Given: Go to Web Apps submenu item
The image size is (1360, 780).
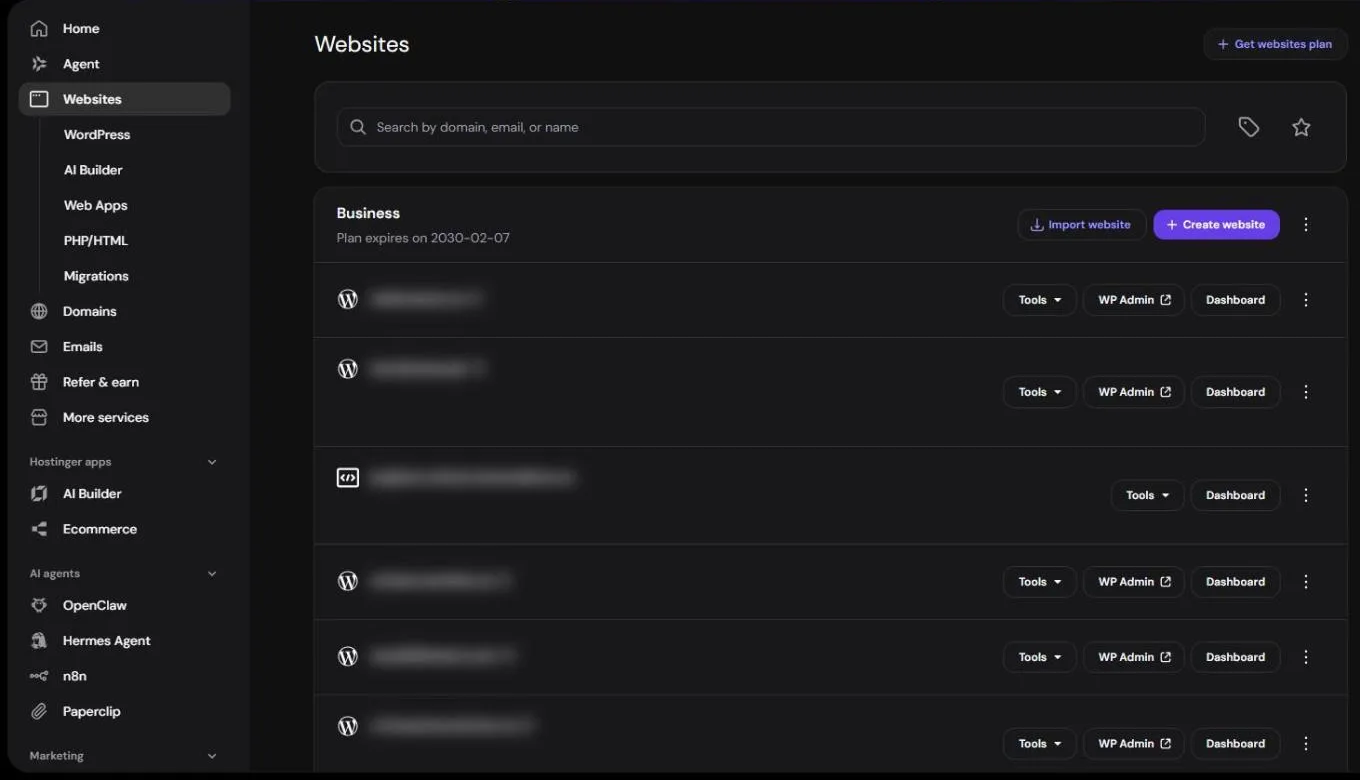Looking at the screenshot, I should coord(96,206).
